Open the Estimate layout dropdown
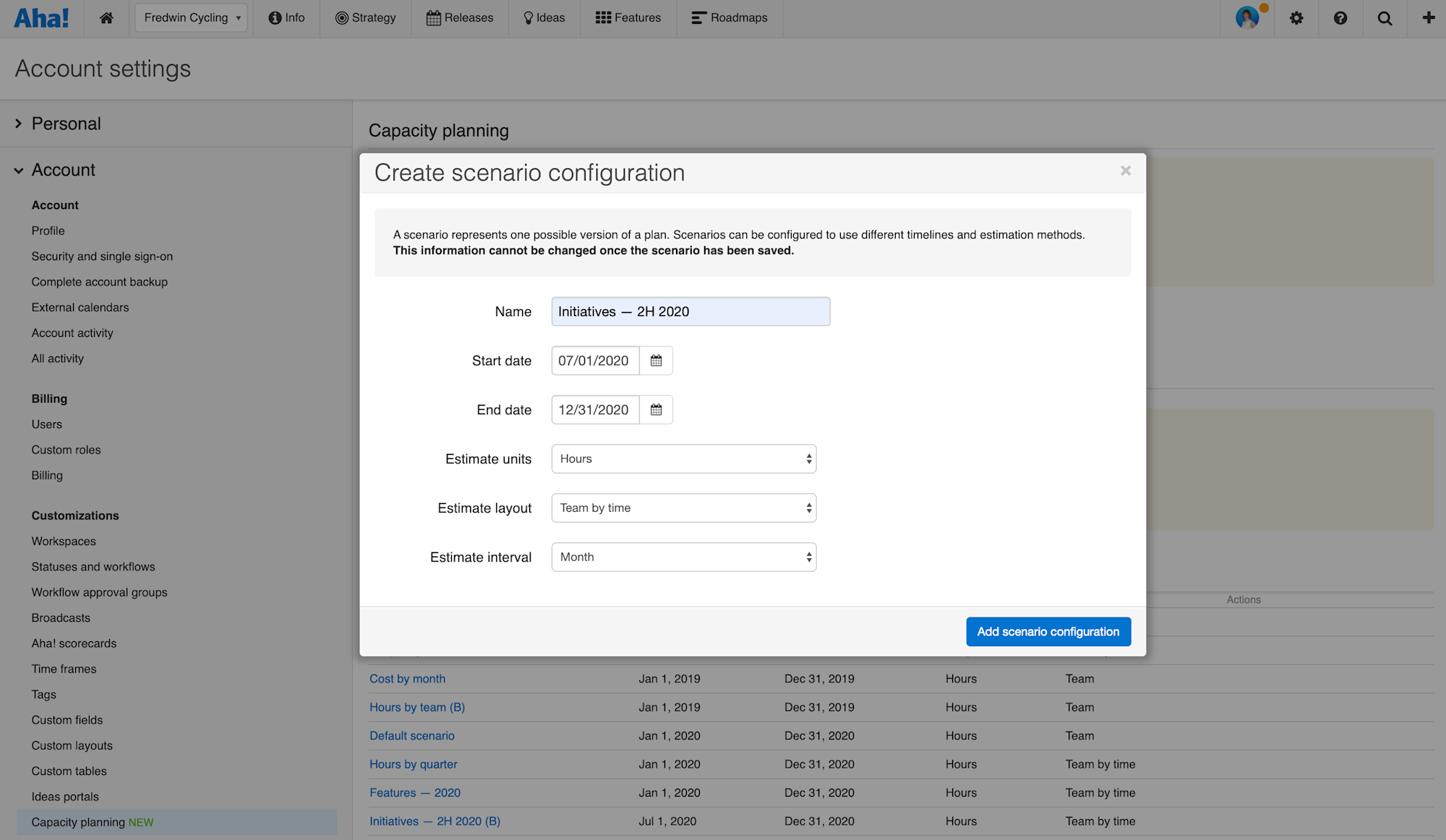Viewport: 1446px width, 840px height. (x=683, y=508)
